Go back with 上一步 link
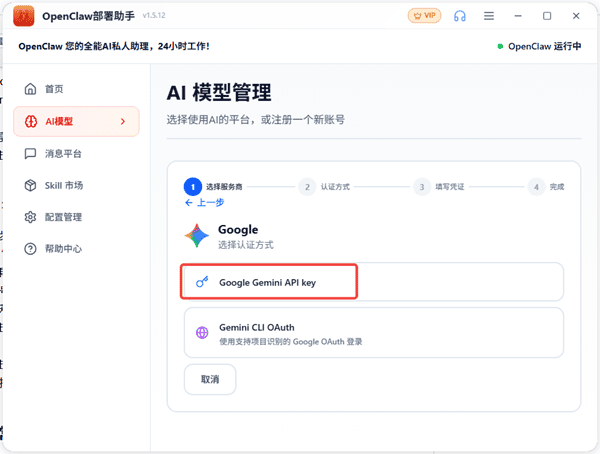The width and height of the screenshot is (600, 454). click(204, 203)
